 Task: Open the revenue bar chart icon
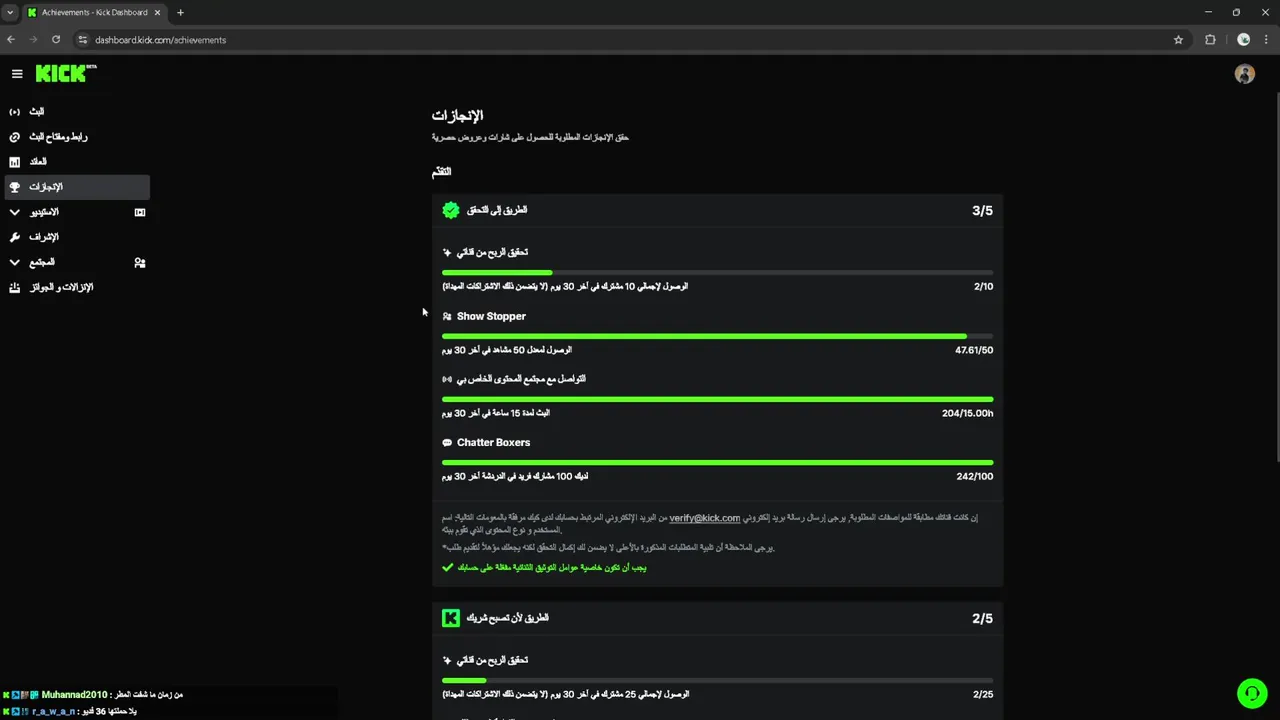tap(14, 162)
